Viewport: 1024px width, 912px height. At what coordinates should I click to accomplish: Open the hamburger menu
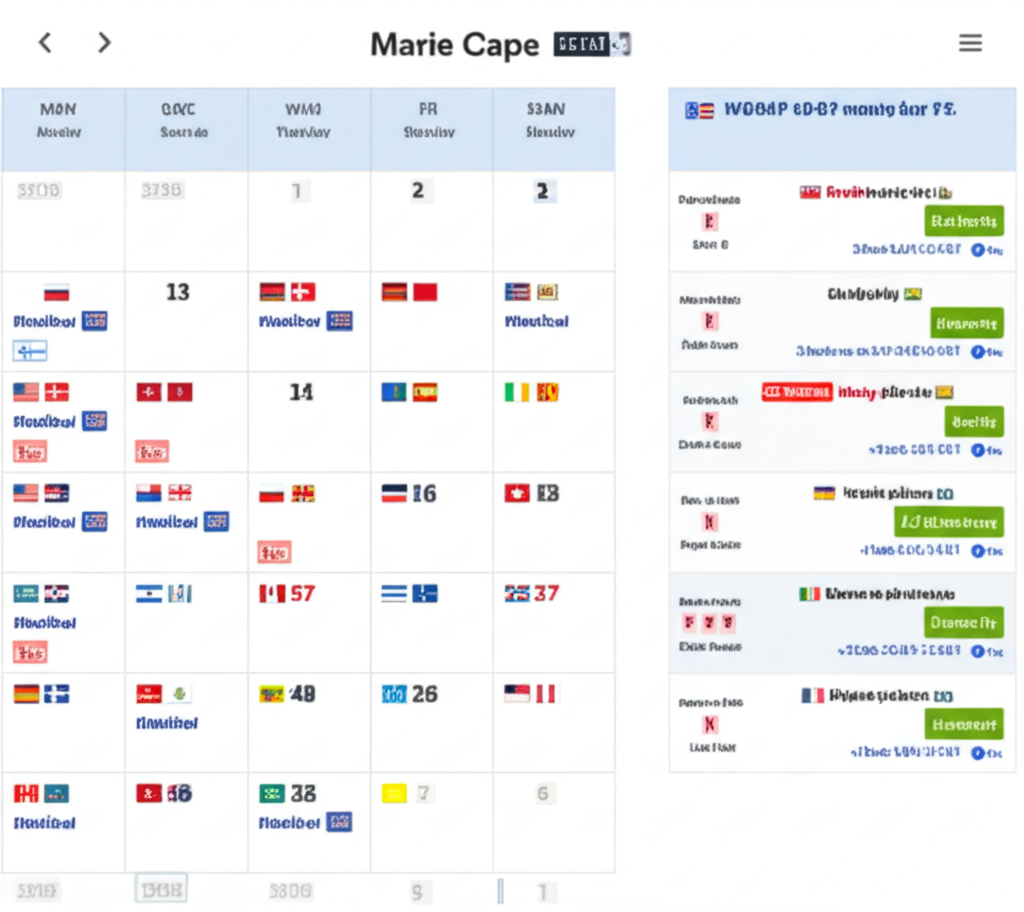969,43
